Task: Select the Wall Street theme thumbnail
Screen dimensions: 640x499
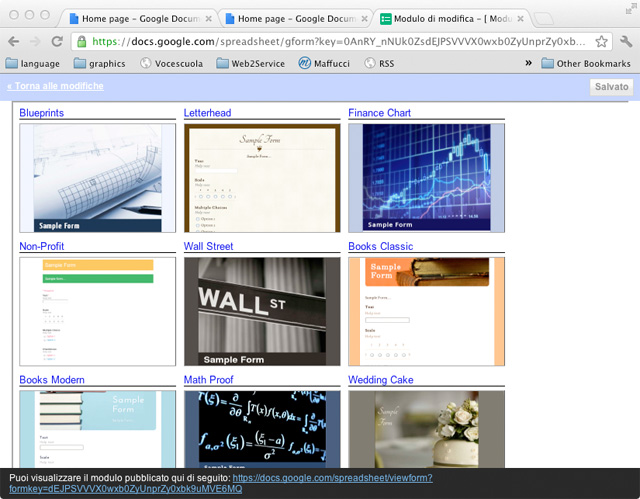Action: pos(262,311)
